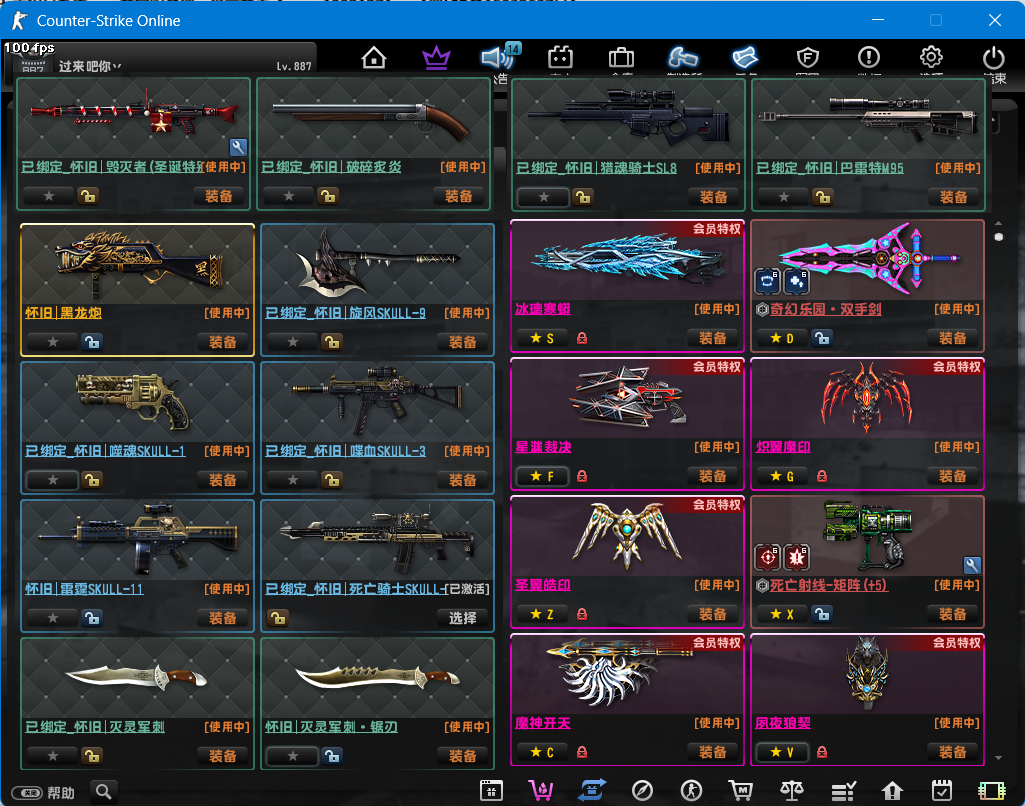This screenshot has height=806, width=1025.
Task: Open the bottom bar event window icon
Action: (491, 791)
